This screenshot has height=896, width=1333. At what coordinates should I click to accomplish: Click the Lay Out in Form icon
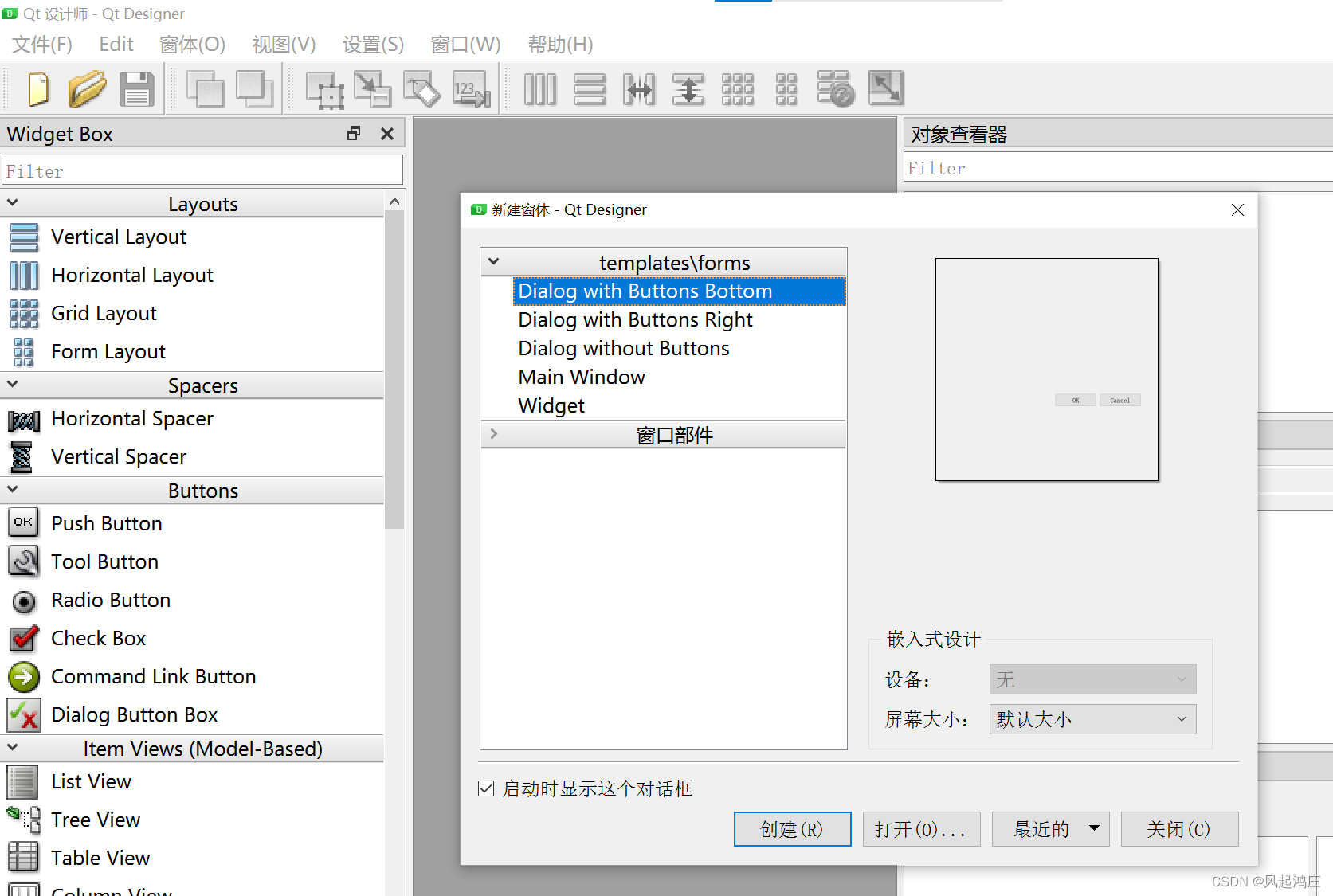786,88
